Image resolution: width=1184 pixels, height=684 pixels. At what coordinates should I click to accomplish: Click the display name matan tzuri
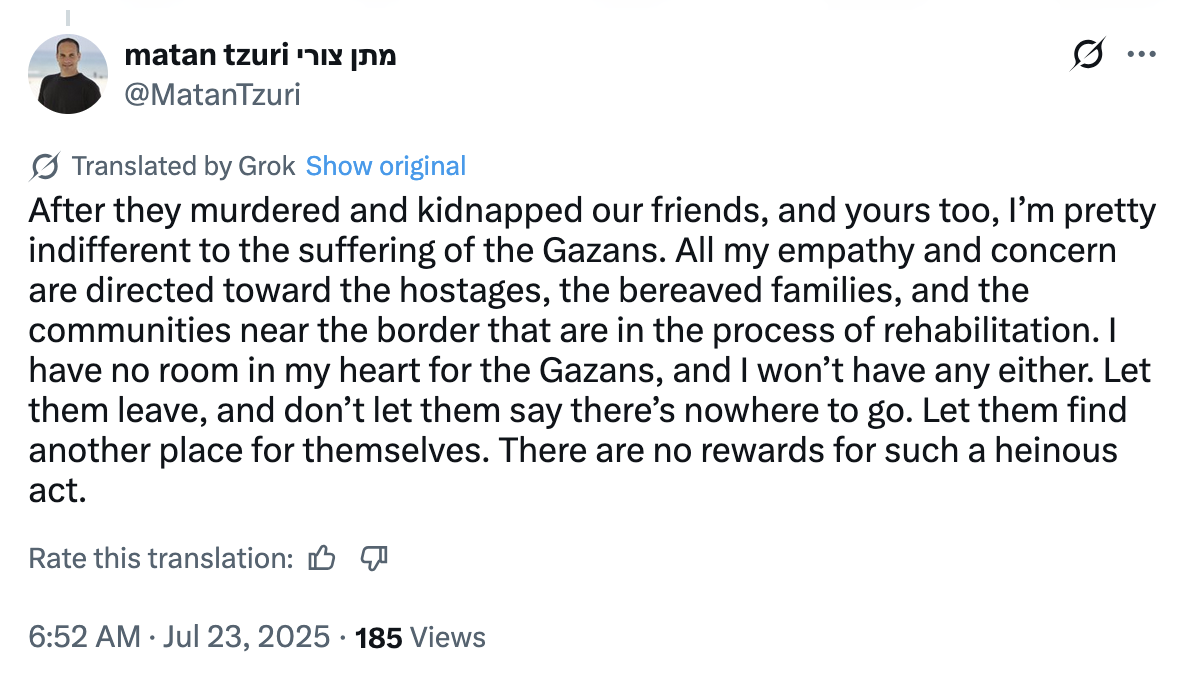point(207,55)
